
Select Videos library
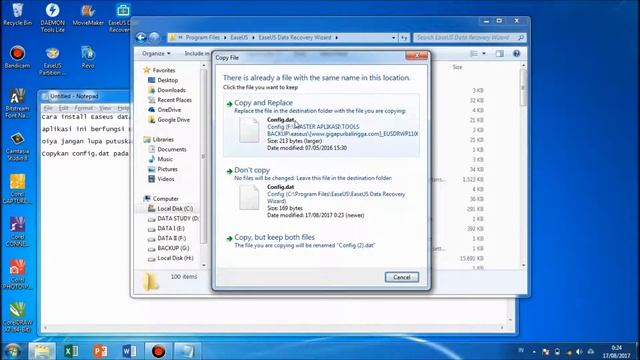click(x=166, y=179)
